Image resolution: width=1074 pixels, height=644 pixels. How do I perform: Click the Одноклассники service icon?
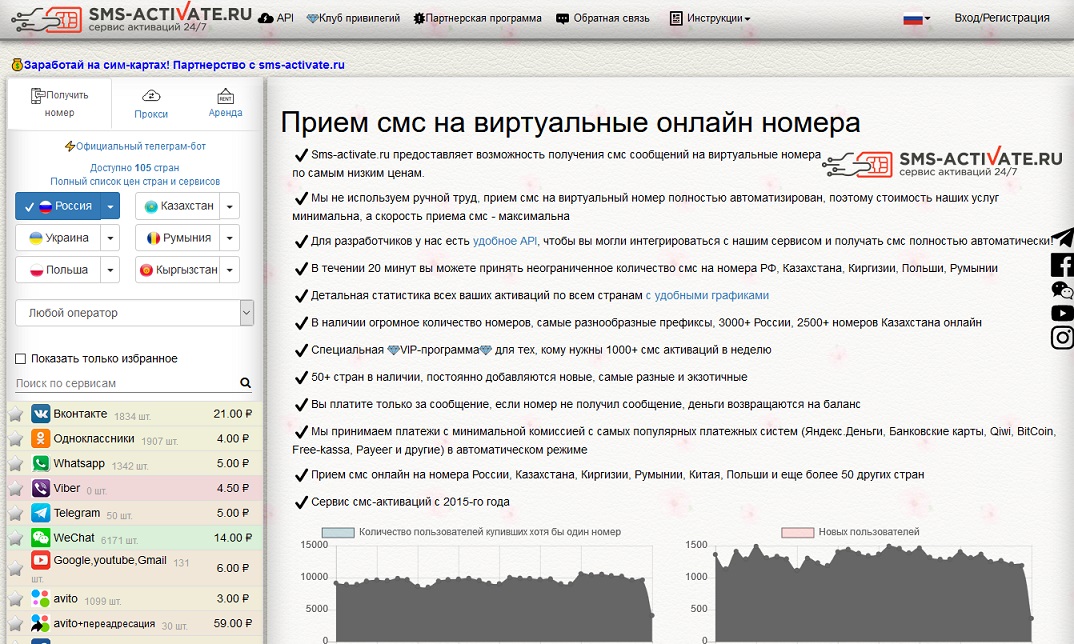point(40,438)
